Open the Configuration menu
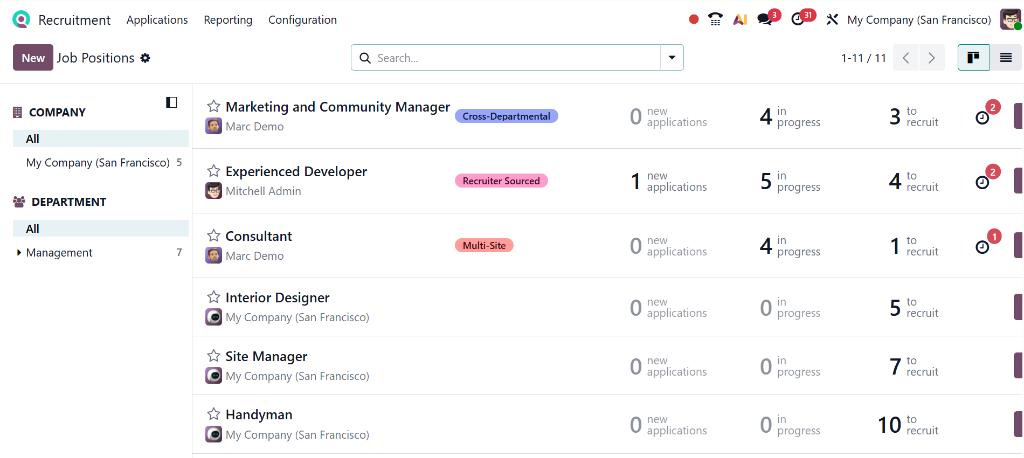The width and height of the screenshot is (1024, 458). click(x=302, y=20)
